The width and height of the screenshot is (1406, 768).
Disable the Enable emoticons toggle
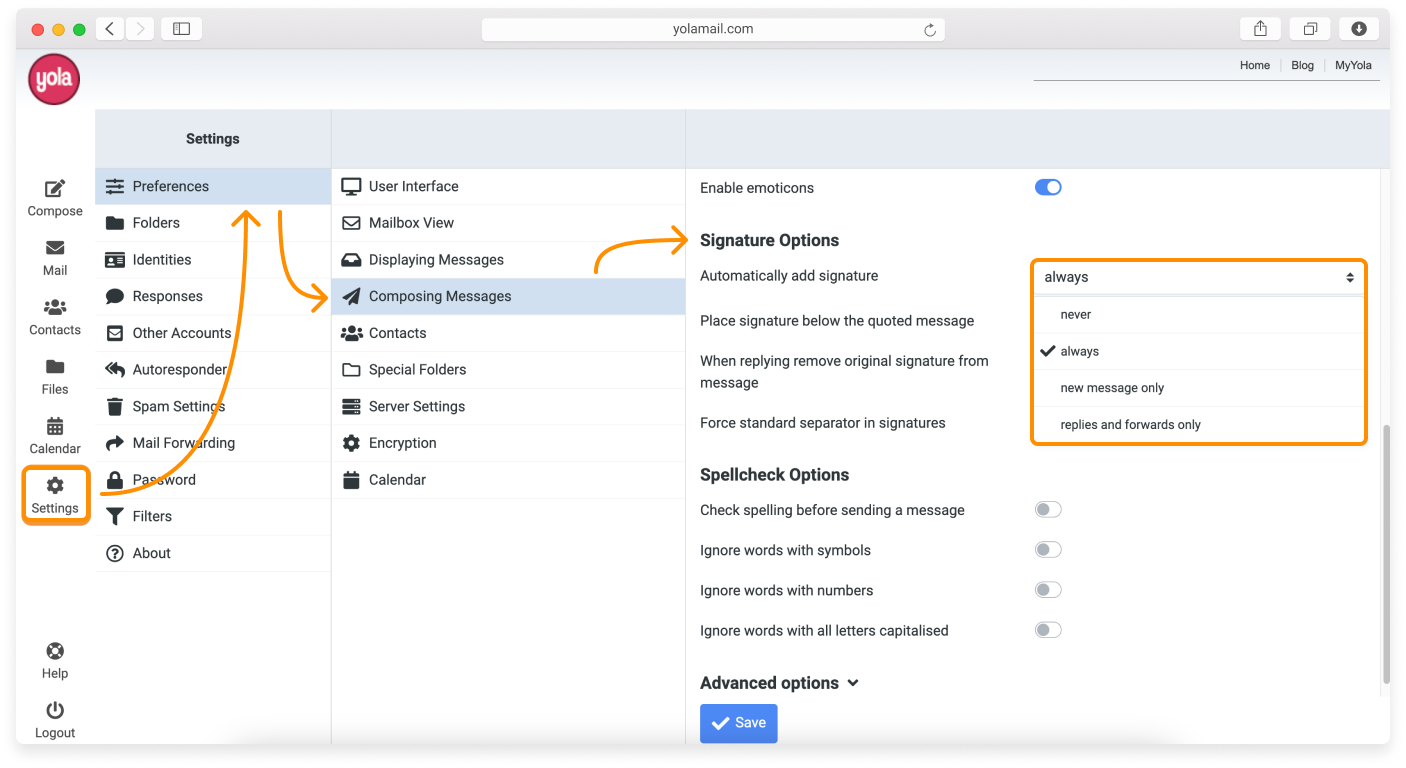[1047, 187]
